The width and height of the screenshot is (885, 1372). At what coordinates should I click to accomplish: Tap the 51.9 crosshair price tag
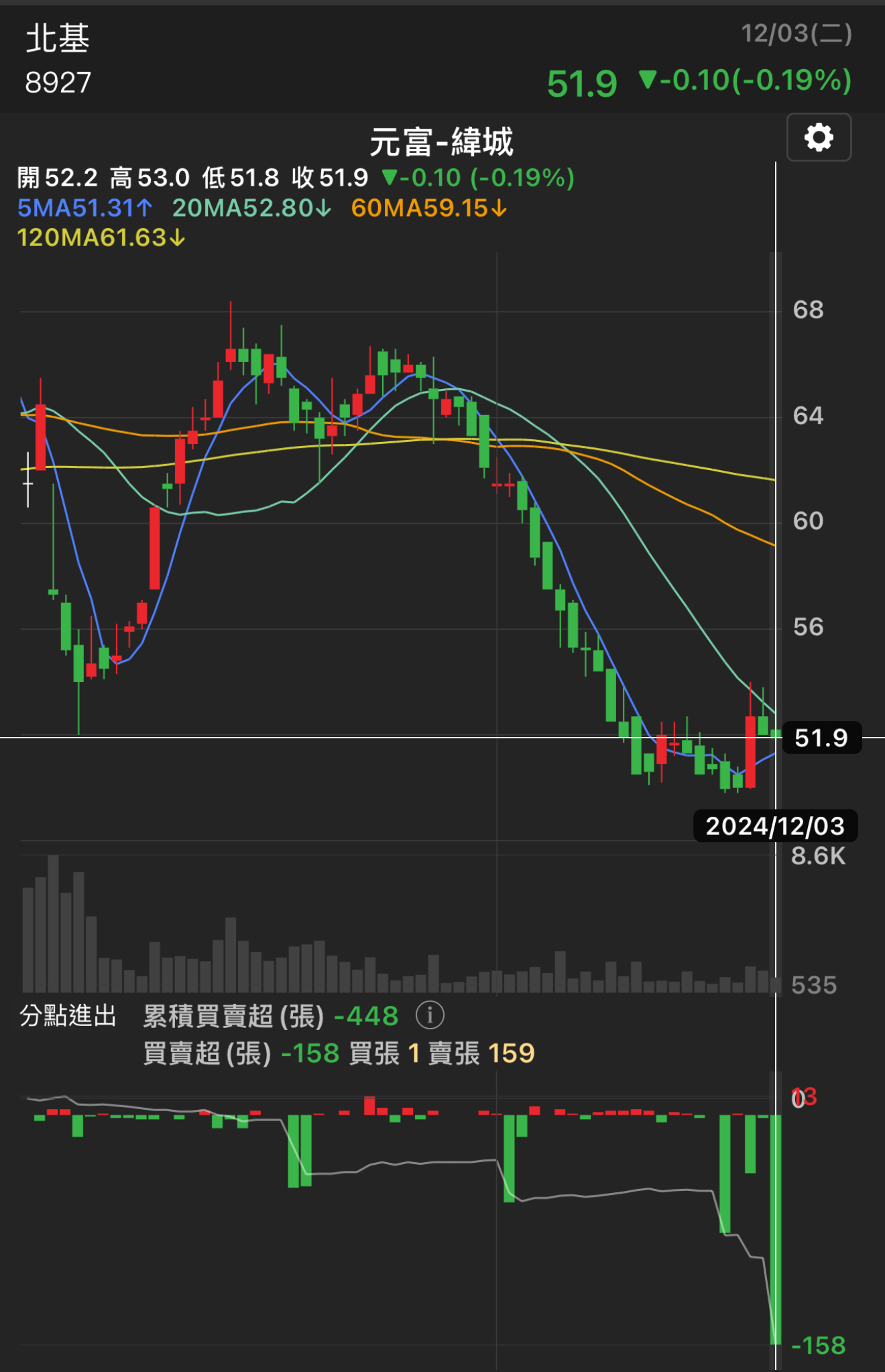(x=821, y=738)
